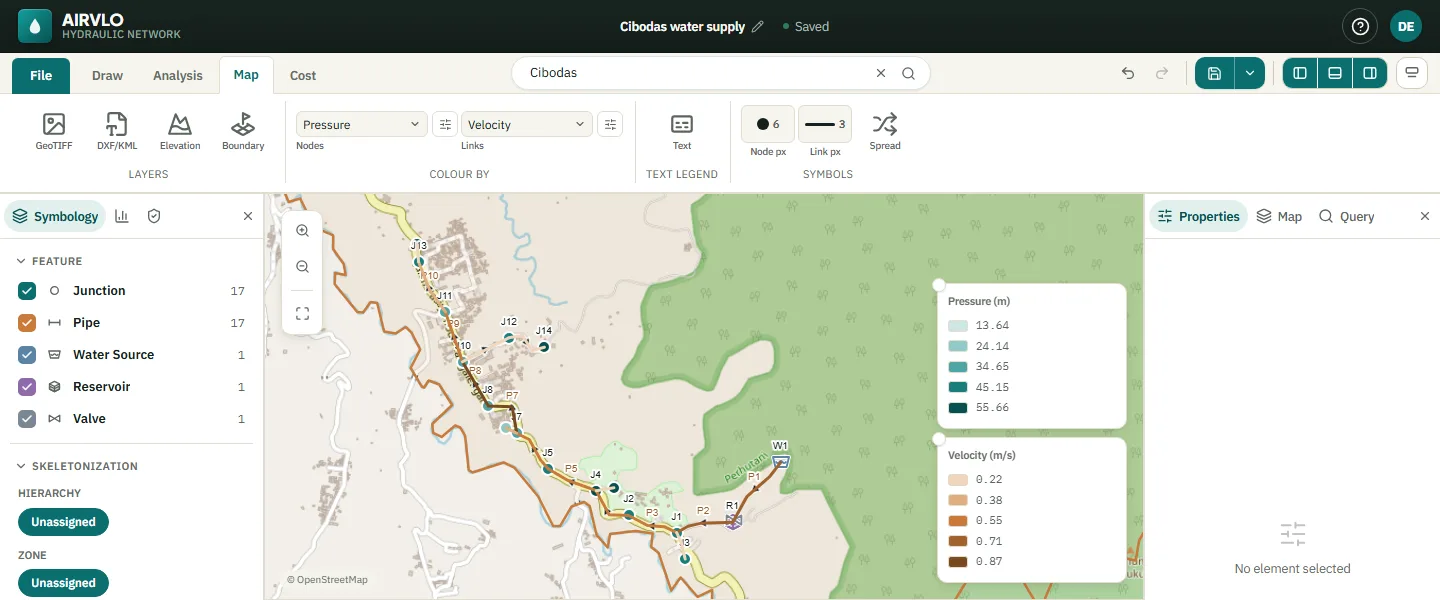This screenshot has width=1440, height=600.
Task: Click the 13.64 pressure colour swatch
Action: pos(958,326)
